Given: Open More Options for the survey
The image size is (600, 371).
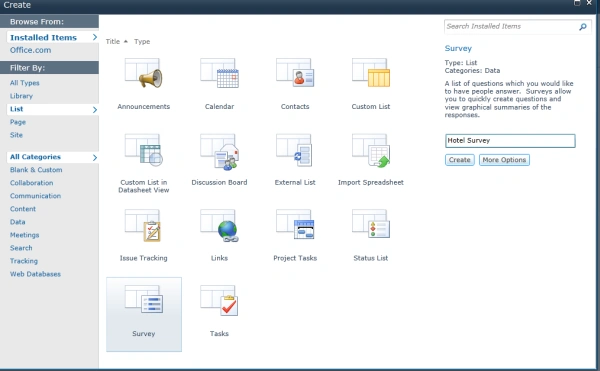Looking at the screenshot, I should pyautogui.click(x=504, y=160).
